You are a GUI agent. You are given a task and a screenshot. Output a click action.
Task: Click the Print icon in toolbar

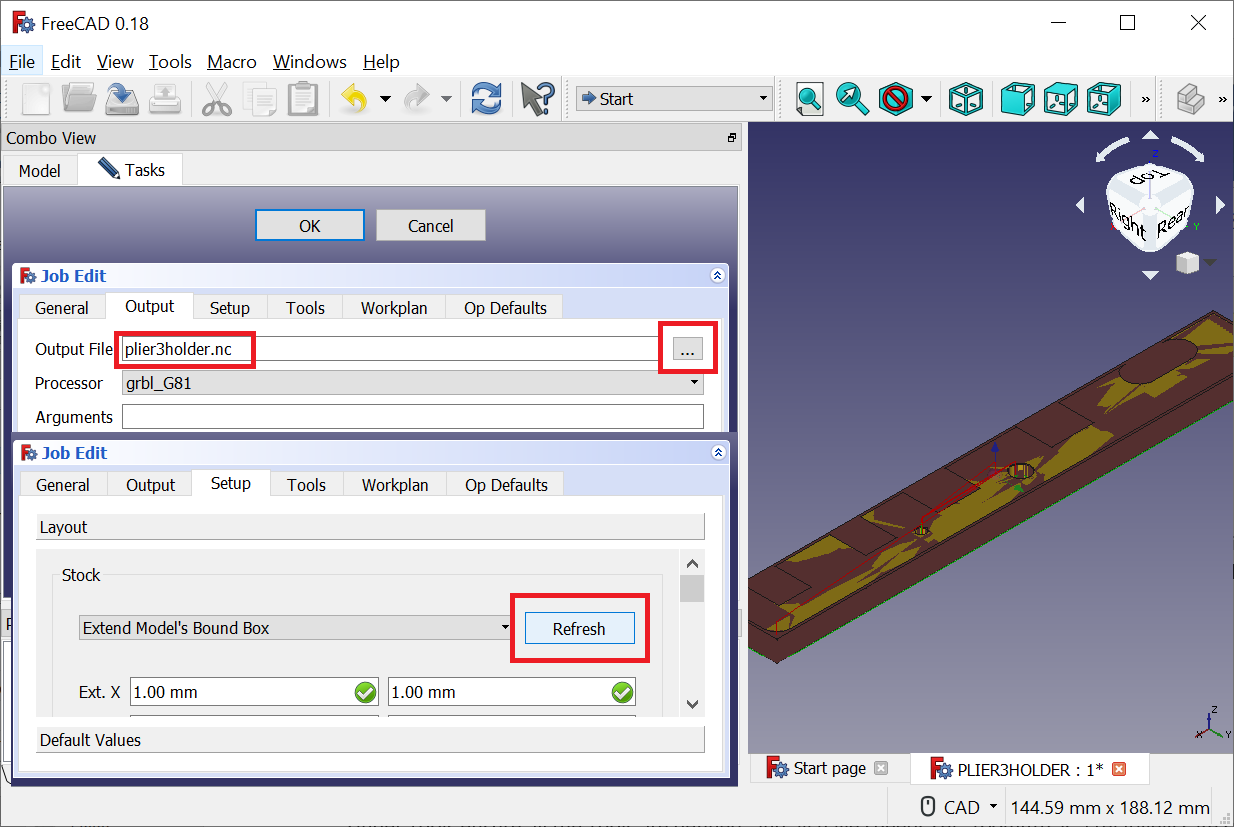click(165, 99)
